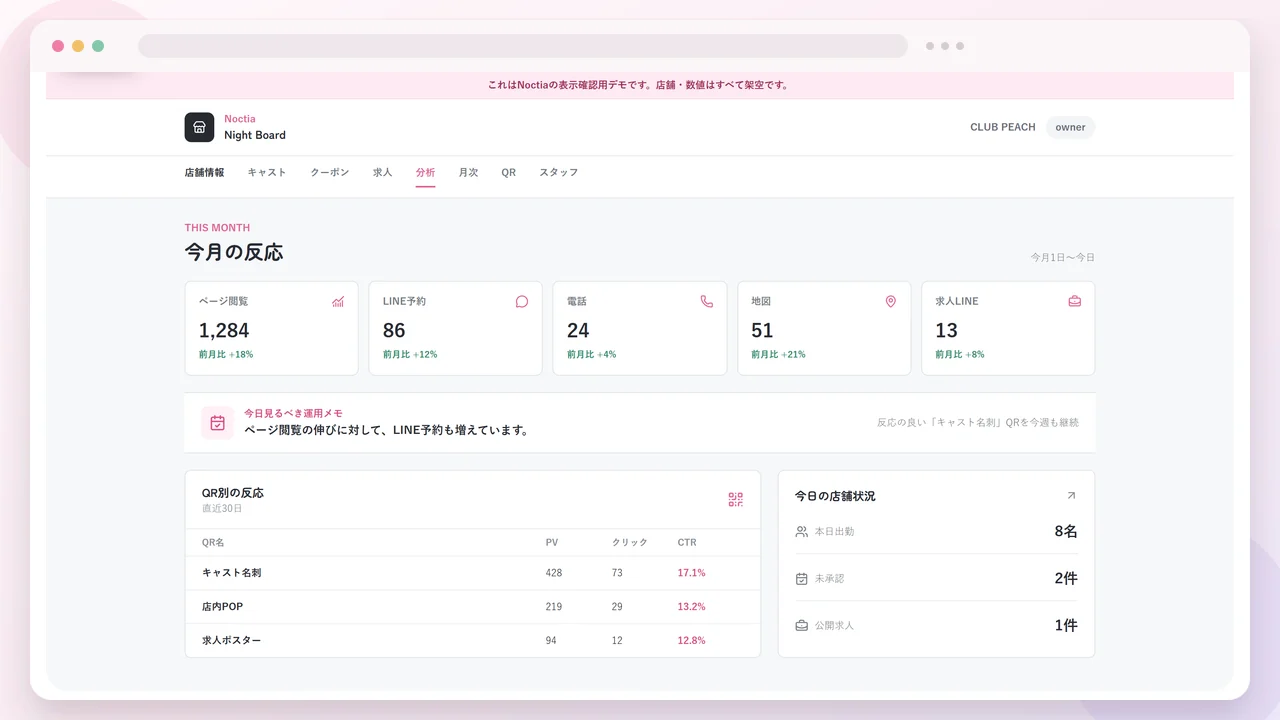Click the red window dot

click(x=58, y=46)
